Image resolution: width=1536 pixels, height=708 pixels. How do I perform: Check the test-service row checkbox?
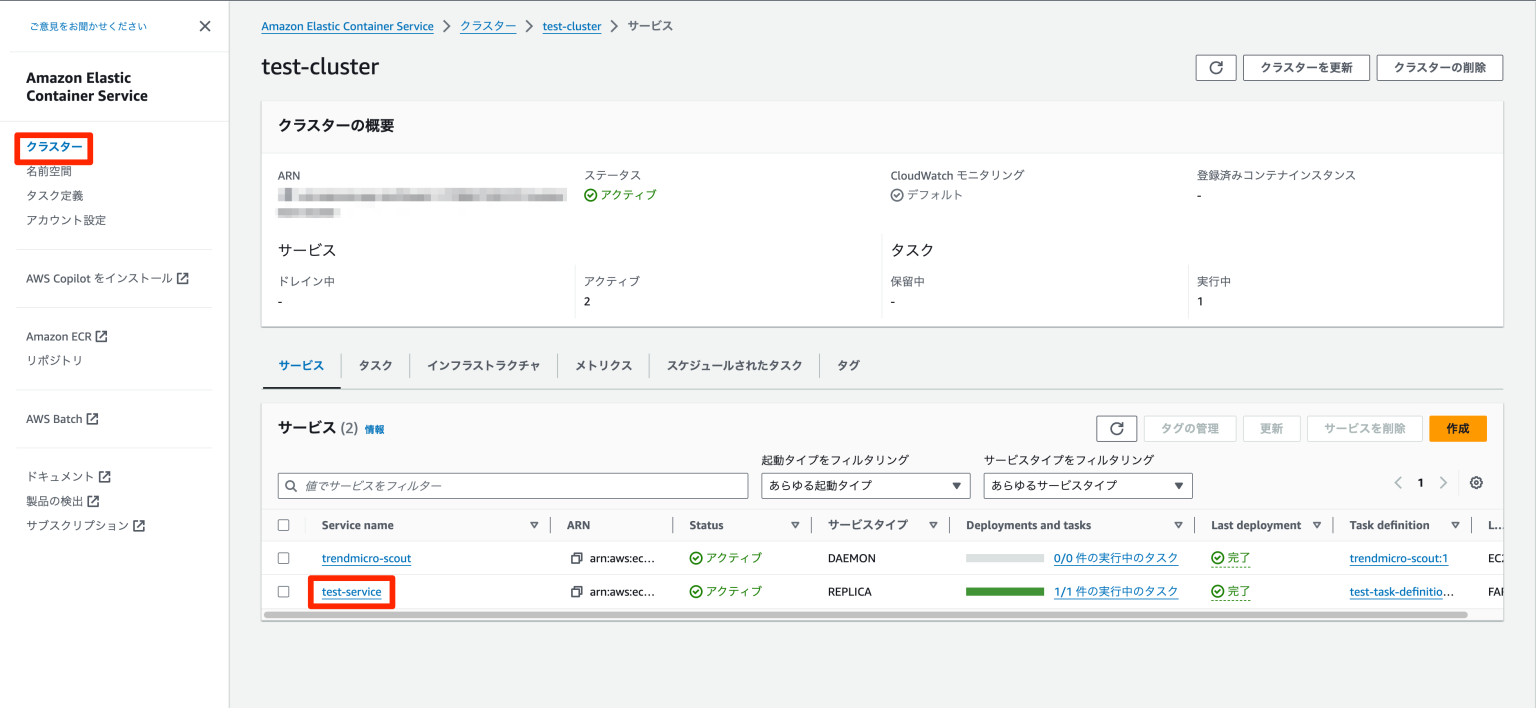pos(284,592)
